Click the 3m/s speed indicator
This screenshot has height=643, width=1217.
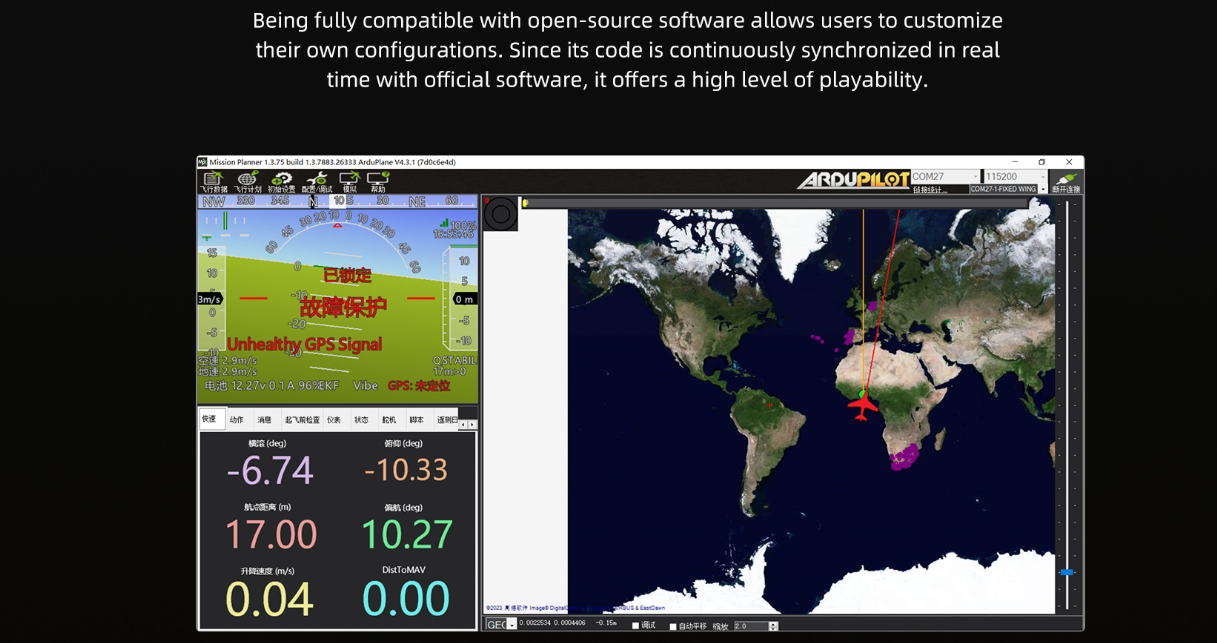click(x=209, y=299)
